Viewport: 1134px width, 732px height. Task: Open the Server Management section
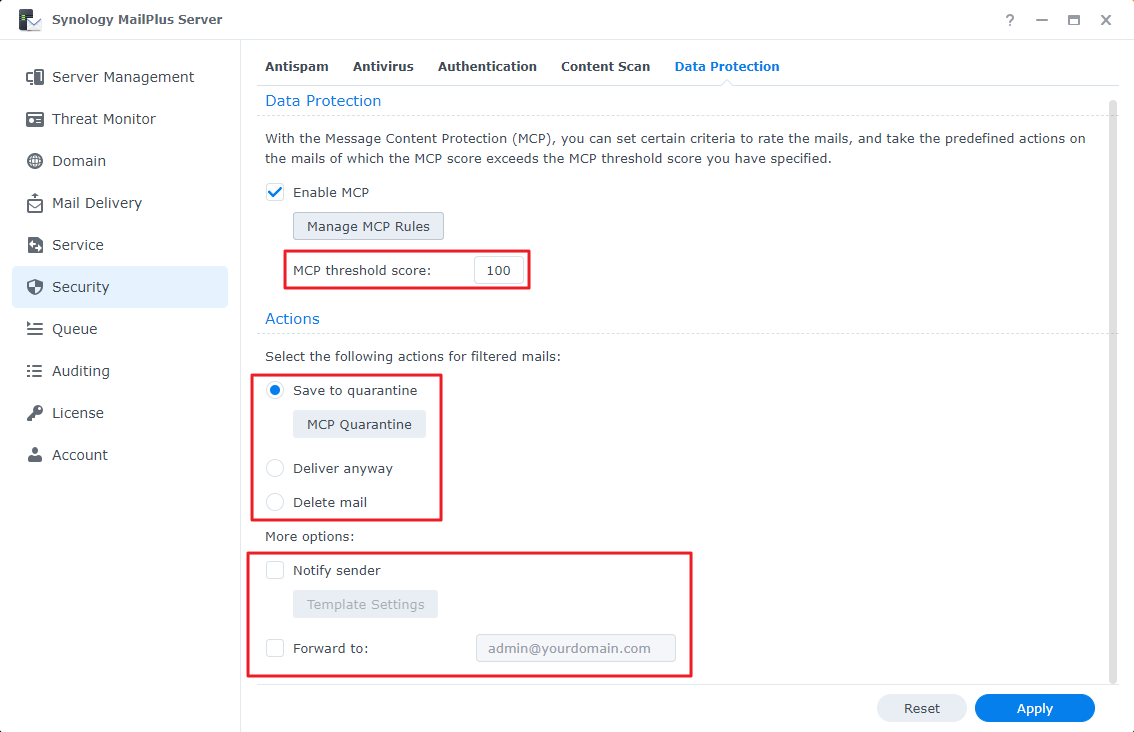pos(121,76)
